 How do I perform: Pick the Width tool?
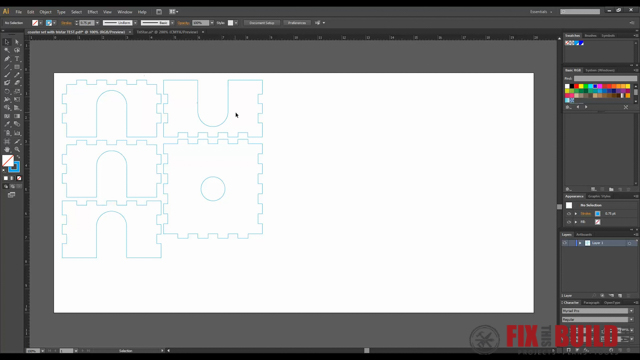(7, 100)
